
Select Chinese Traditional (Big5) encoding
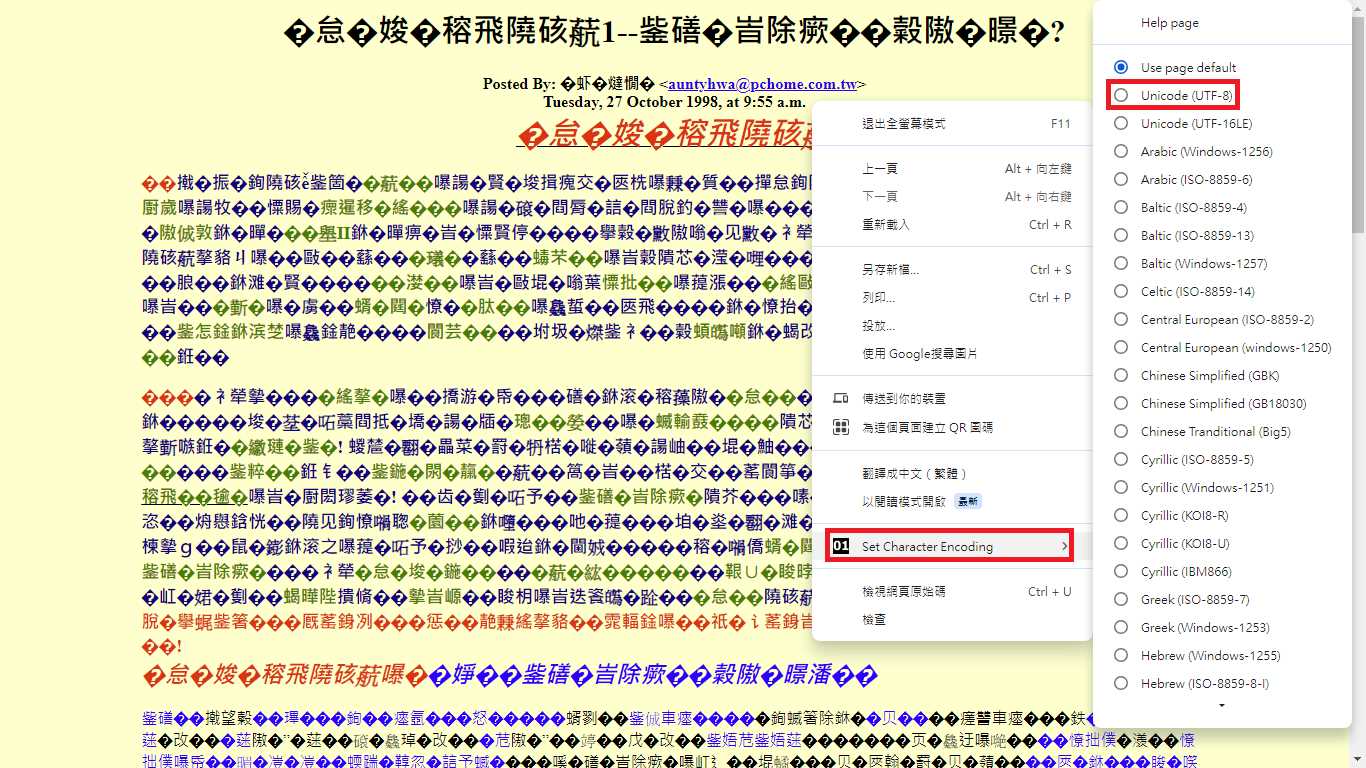pos(1121,431)
